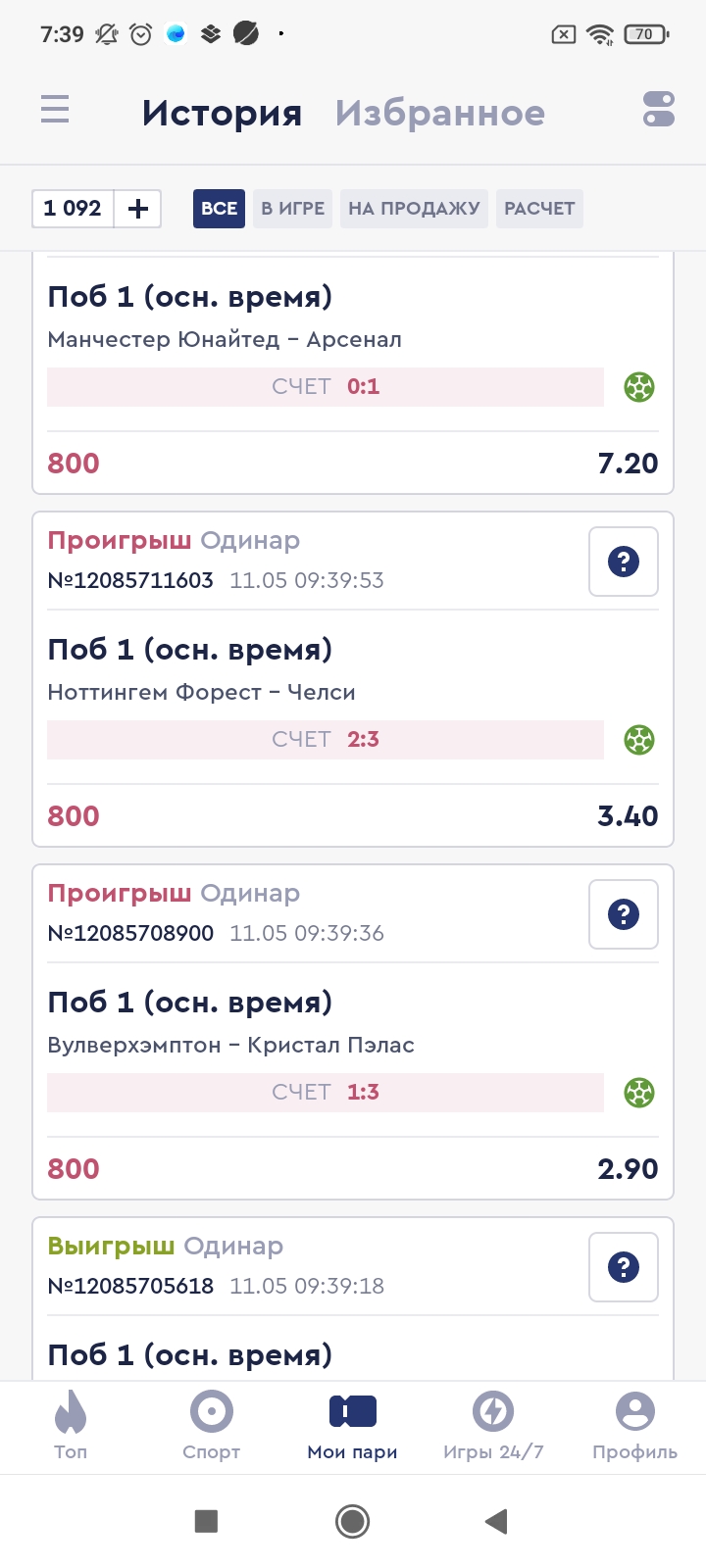Screen dimensions: 706x1568
Task: Tap football icon for Ноттингем Форест match
Action: coord(639,740)
